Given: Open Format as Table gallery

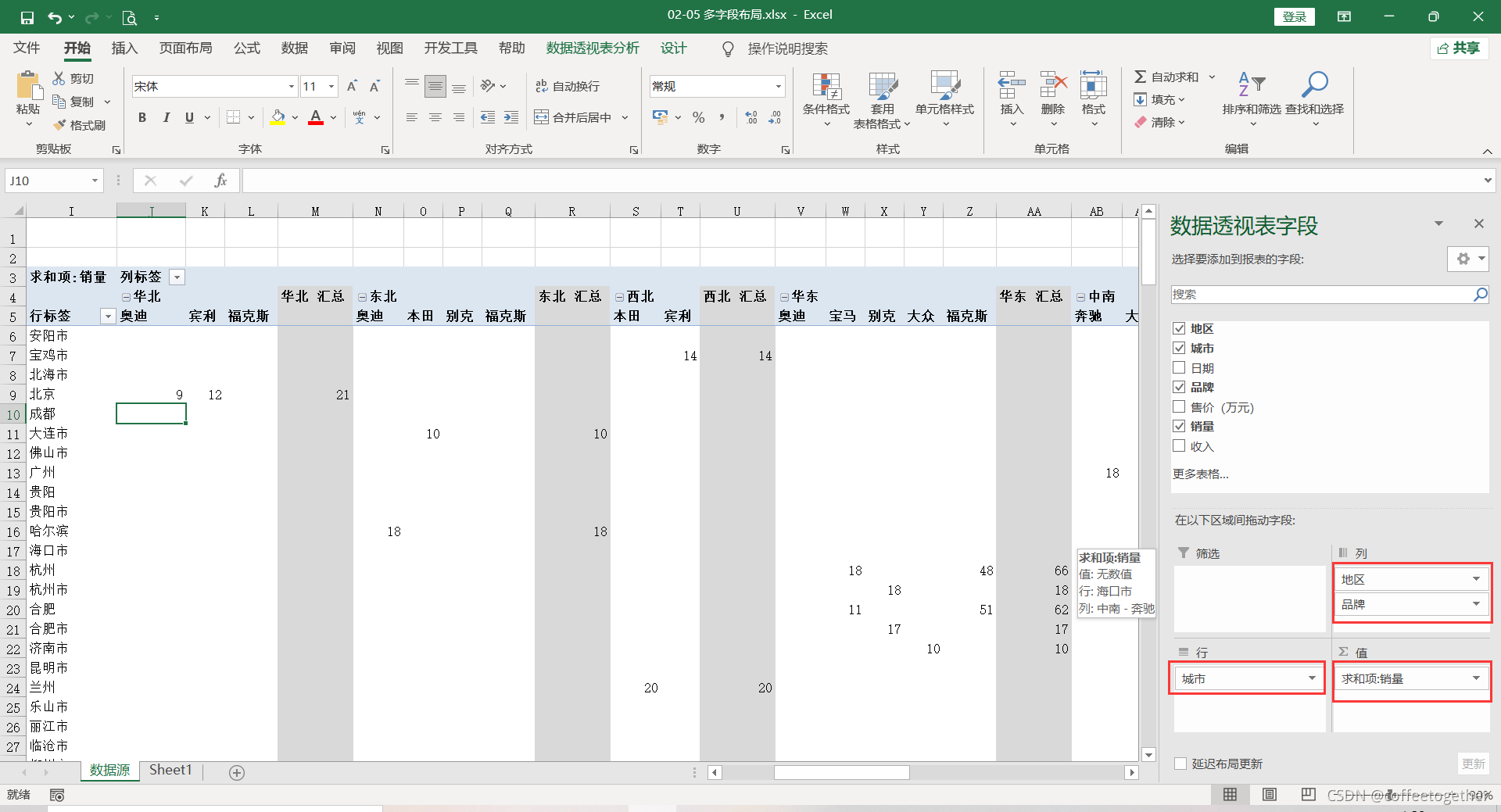Looking at the screenshot, I should tap(882, 100).
